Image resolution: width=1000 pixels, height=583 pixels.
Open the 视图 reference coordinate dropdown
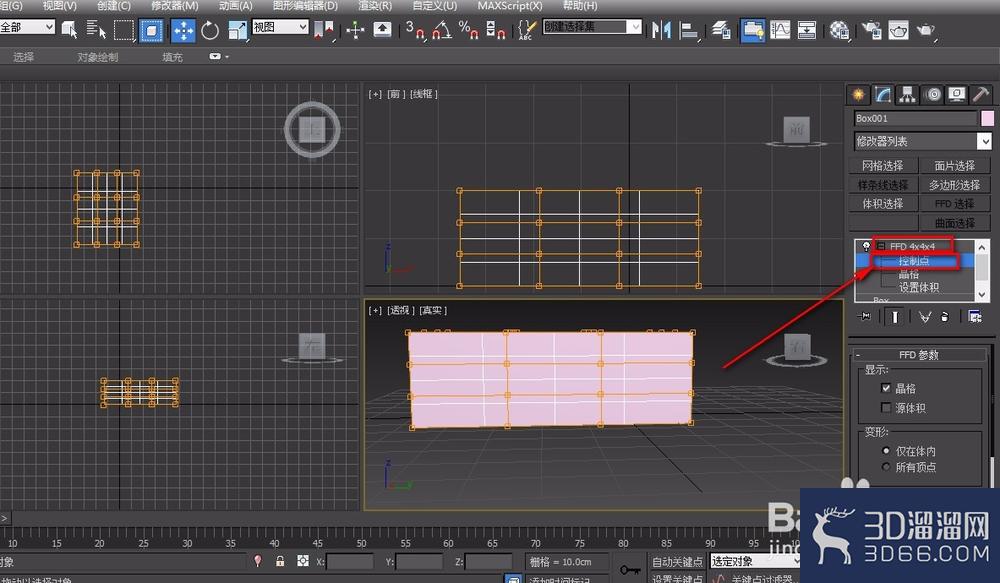(281, 27)
